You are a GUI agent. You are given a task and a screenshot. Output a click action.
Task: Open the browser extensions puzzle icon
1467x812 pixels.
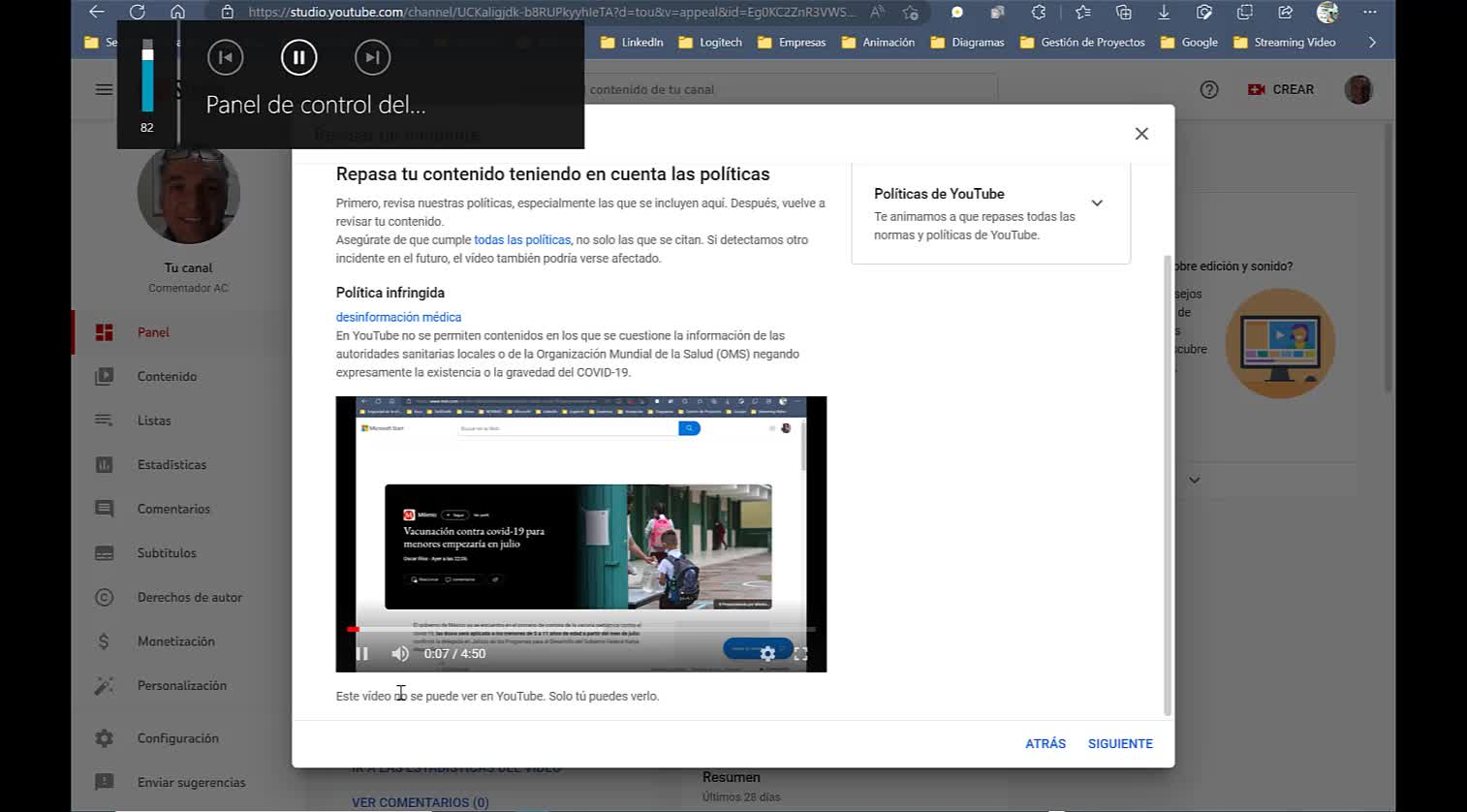pyautogui.click(x=1039, y=12)
